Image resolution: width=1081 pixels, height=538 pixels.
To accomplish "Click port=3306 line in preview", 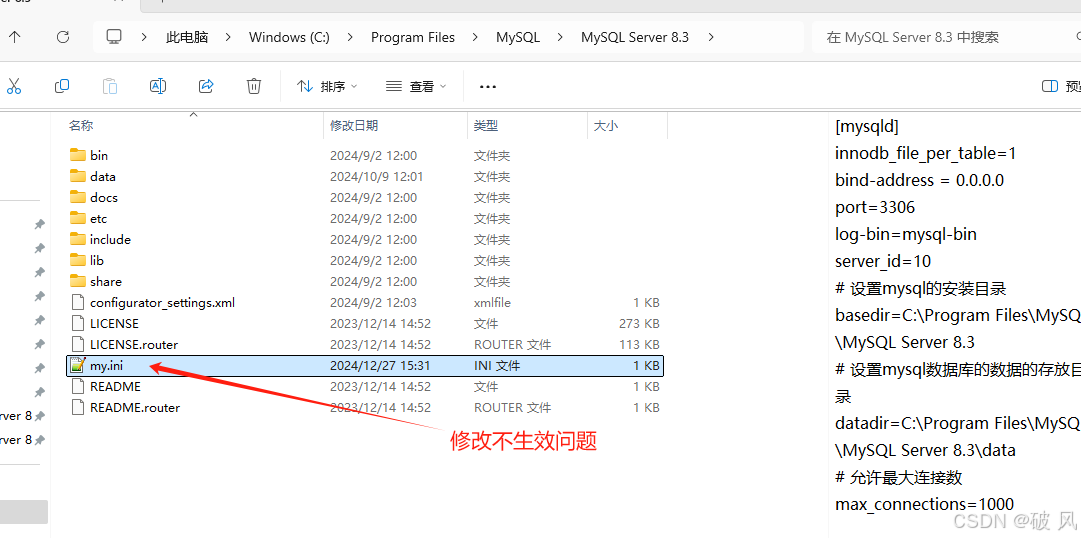I will coord(875,208).
